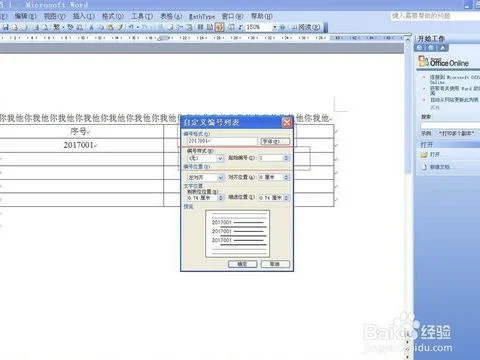The width and height of the screenshot is (480, 360).
Task: Click the 150% zoom box
Action: tap(258, 27)
